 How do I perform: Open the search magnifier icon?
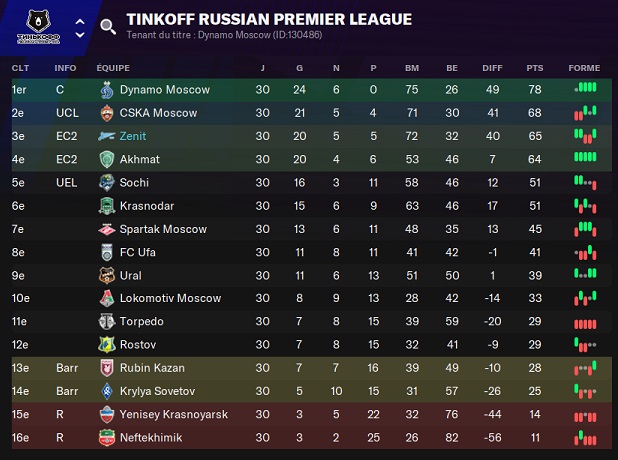[108, 26]
